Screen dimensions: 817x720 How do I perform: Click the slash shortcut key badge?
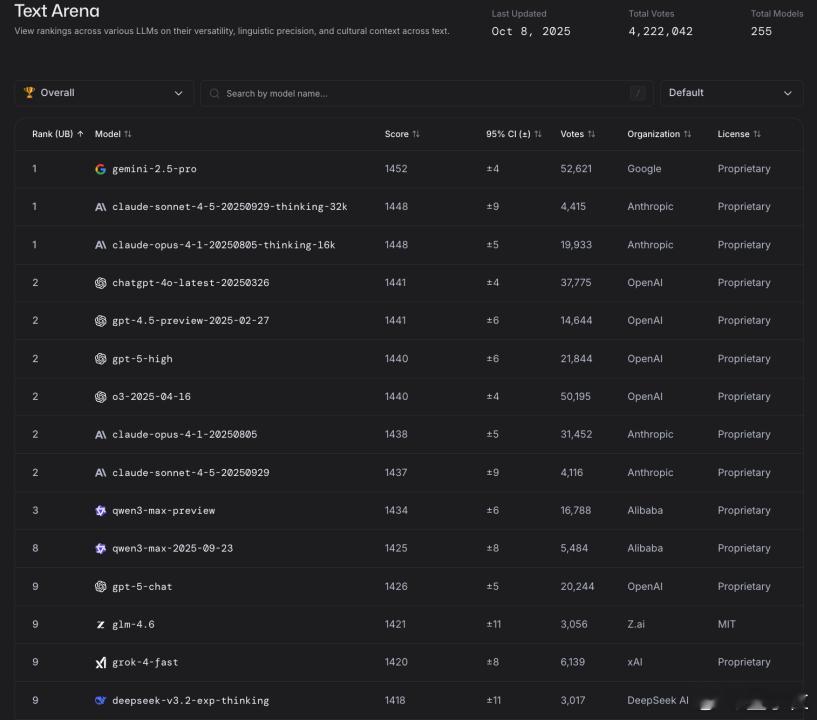(x=638, y=94)
